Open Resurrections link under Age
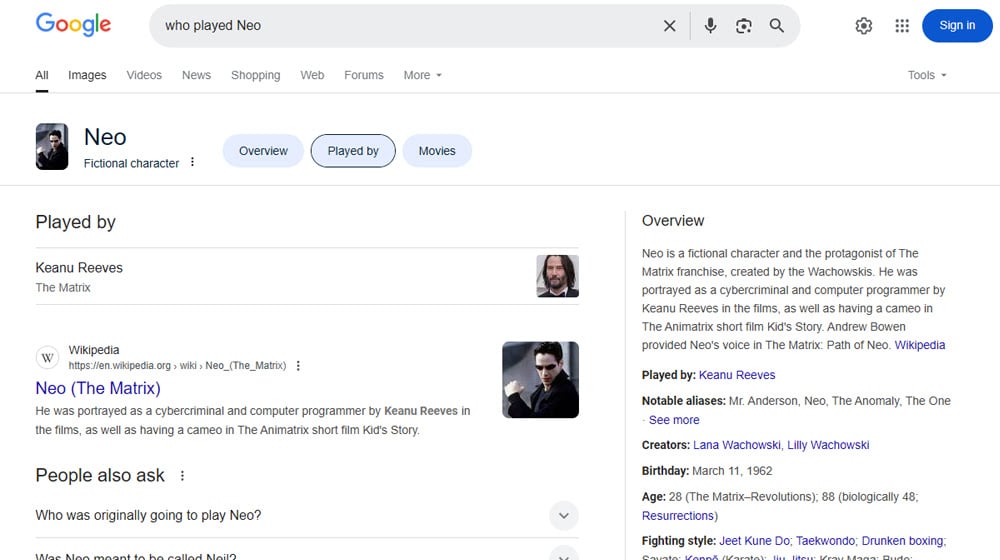Image resolution: width=1000 pixels, height=560 pixels. (x=677, y=516)
